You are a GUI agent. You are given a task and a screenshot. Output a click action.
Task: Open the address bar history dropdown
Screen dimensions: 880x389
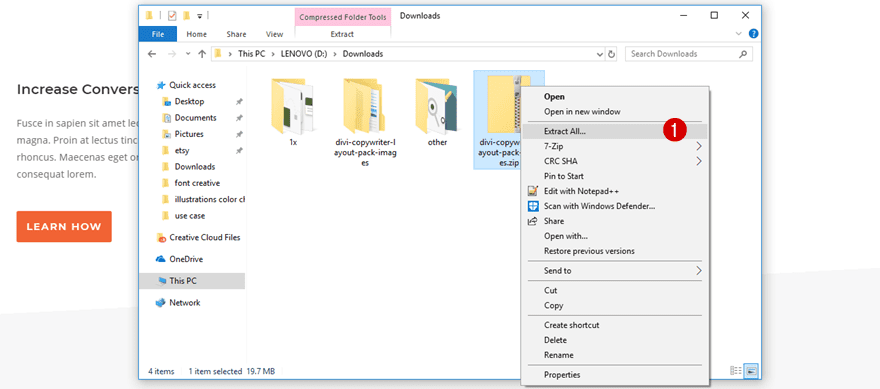pos(600,54)
